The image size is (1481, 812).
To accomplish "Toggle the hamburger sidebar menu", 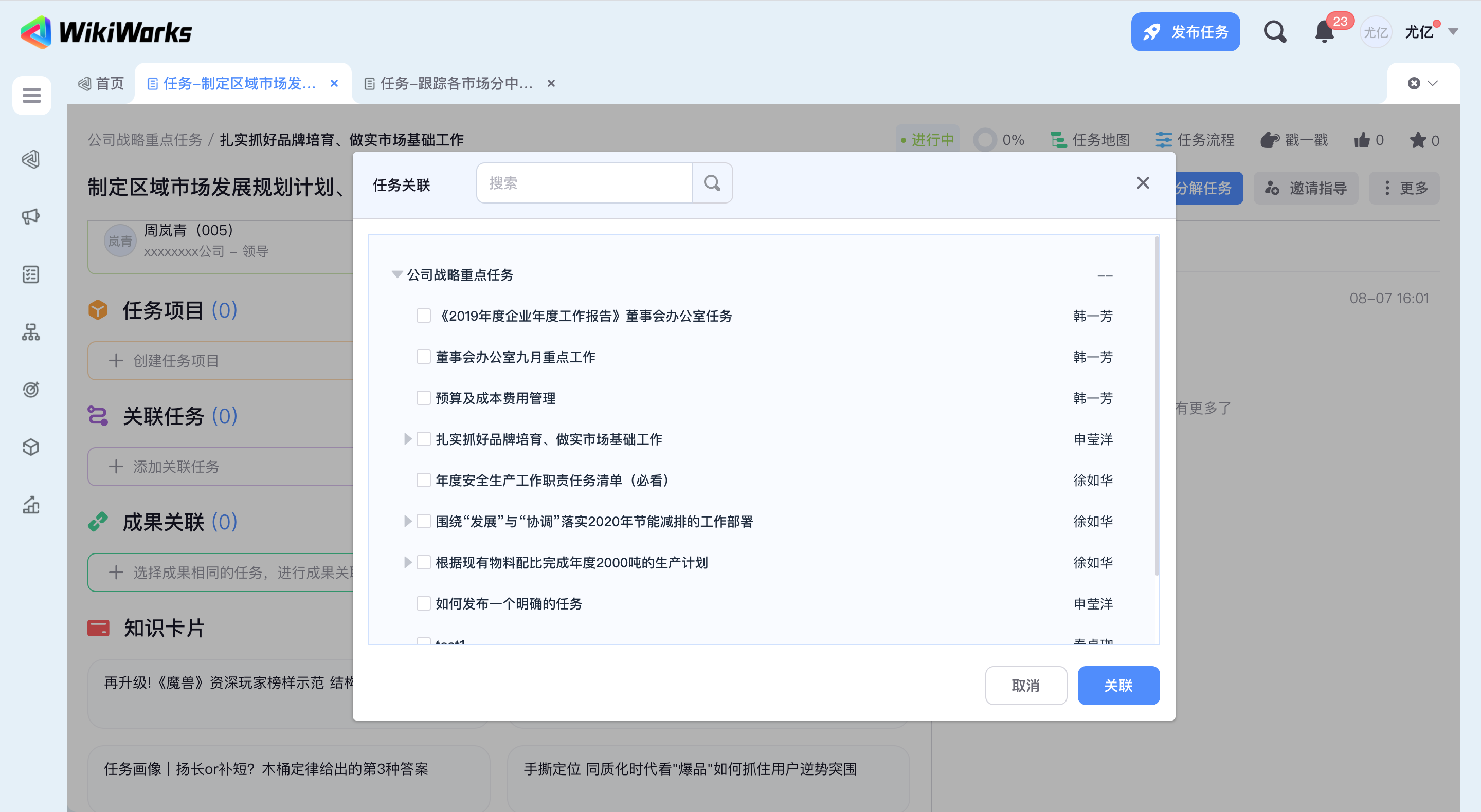I will (31, 96).
